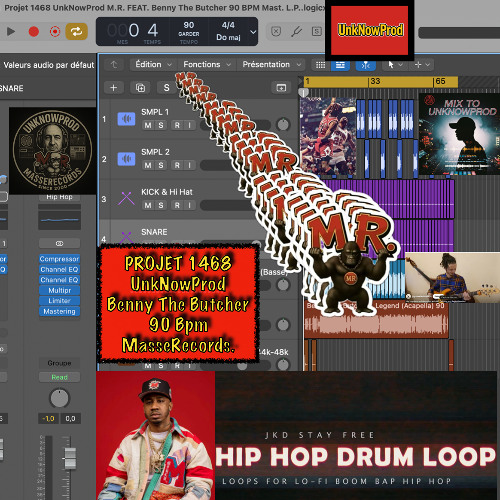The image size is (500, 500).
Task: Click the Replace mode icon in control bar
Action: click(x=276, y=32)
